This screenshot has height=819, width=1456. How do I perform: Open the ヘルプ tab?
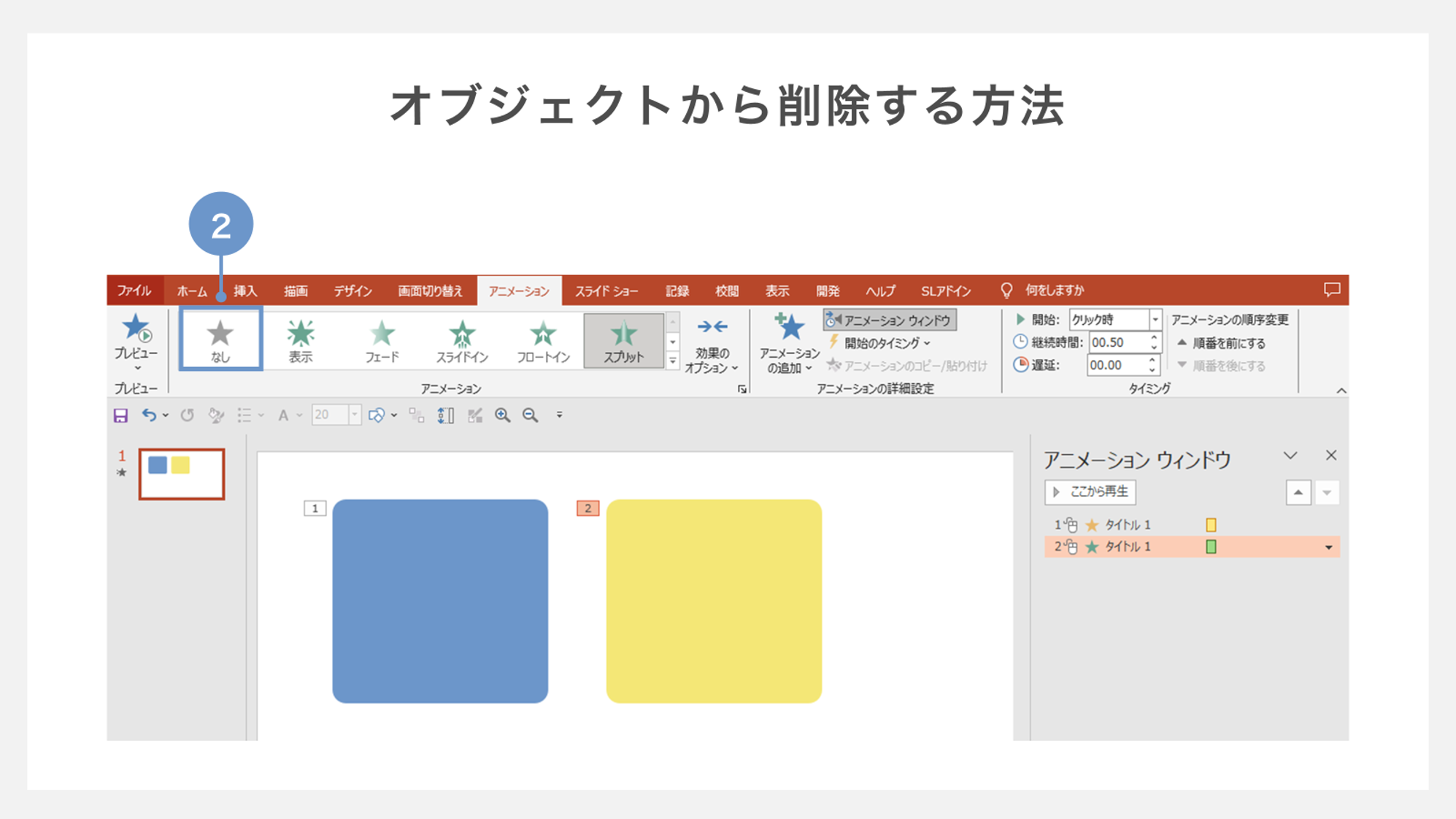tap(880, 291)
